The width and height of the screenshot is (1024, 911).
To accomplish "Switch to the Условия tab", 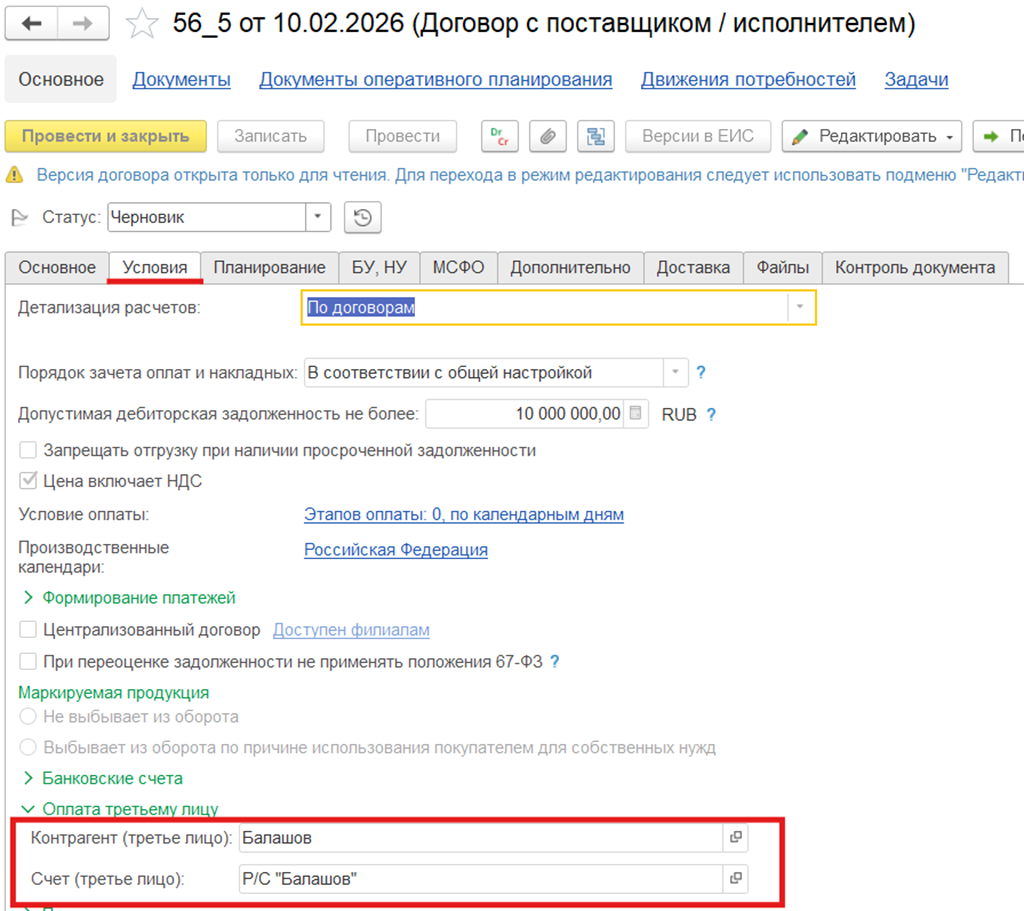I will (x=155, y=267).
